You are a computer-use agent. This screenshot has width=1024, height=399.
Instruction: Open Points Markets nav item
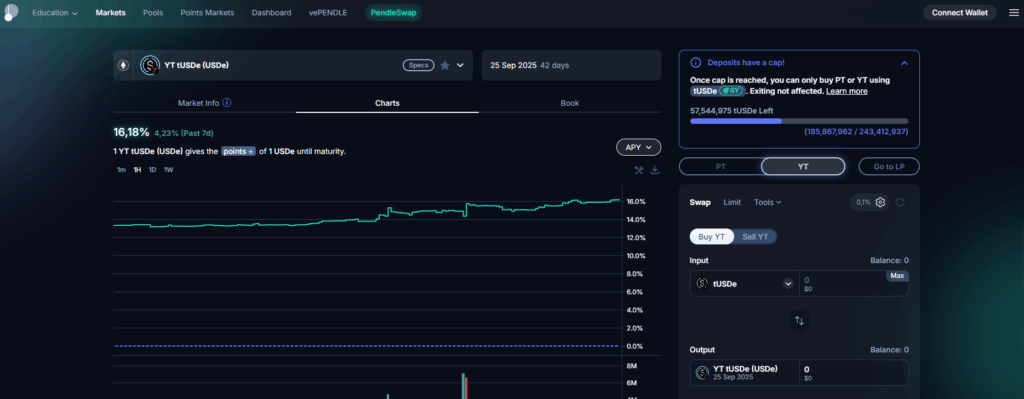coord(207,12)
